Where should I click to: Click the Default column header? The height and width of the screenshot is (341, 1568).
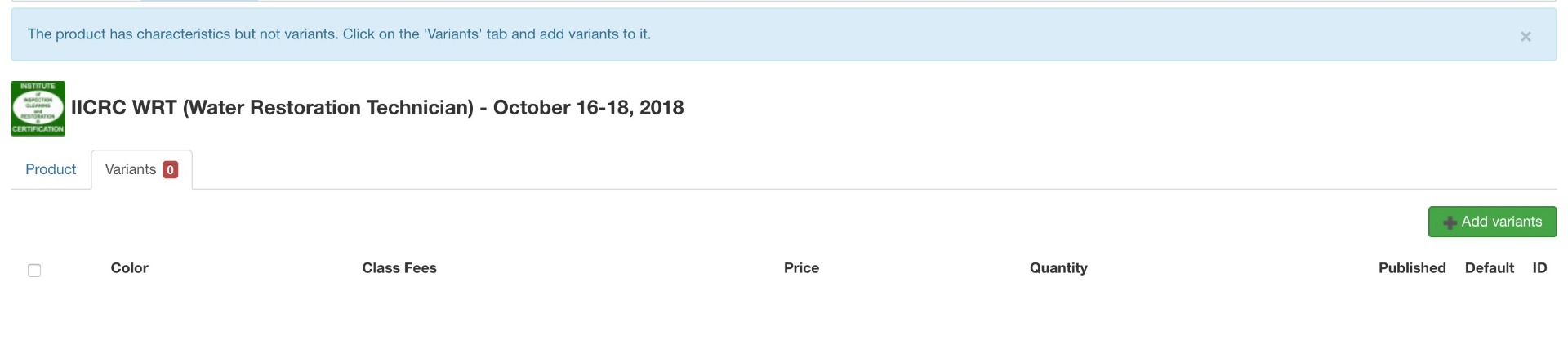pyautogui.click(x=1489, y=268)
